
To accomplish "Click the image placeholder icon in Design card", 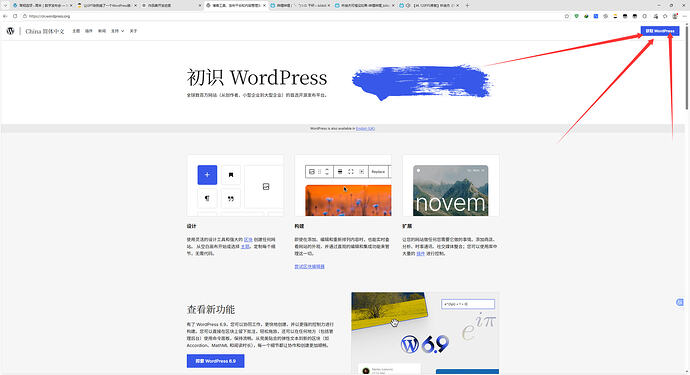I will click(x=266, y=187).
